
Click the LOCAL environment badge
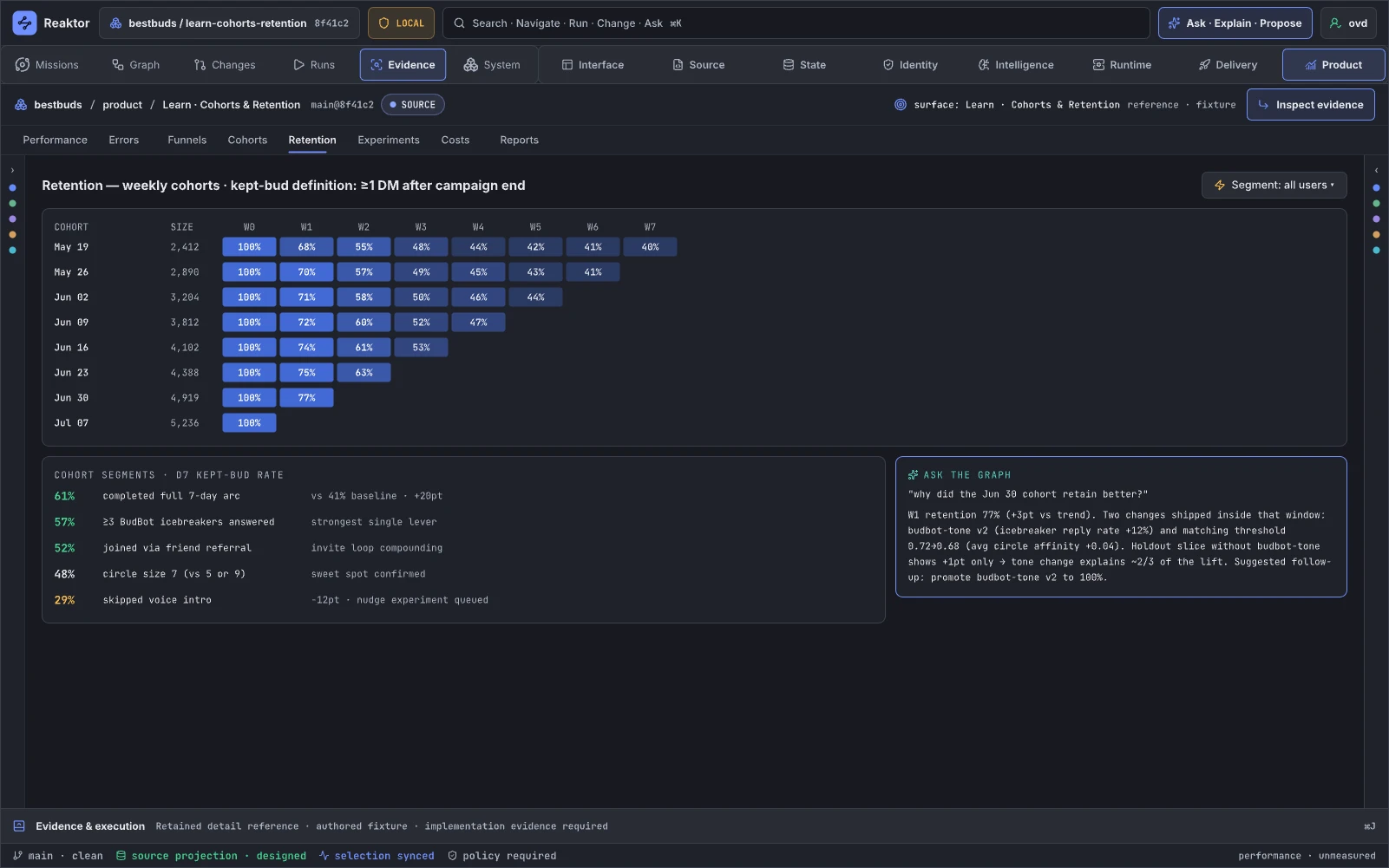[401, 23]
